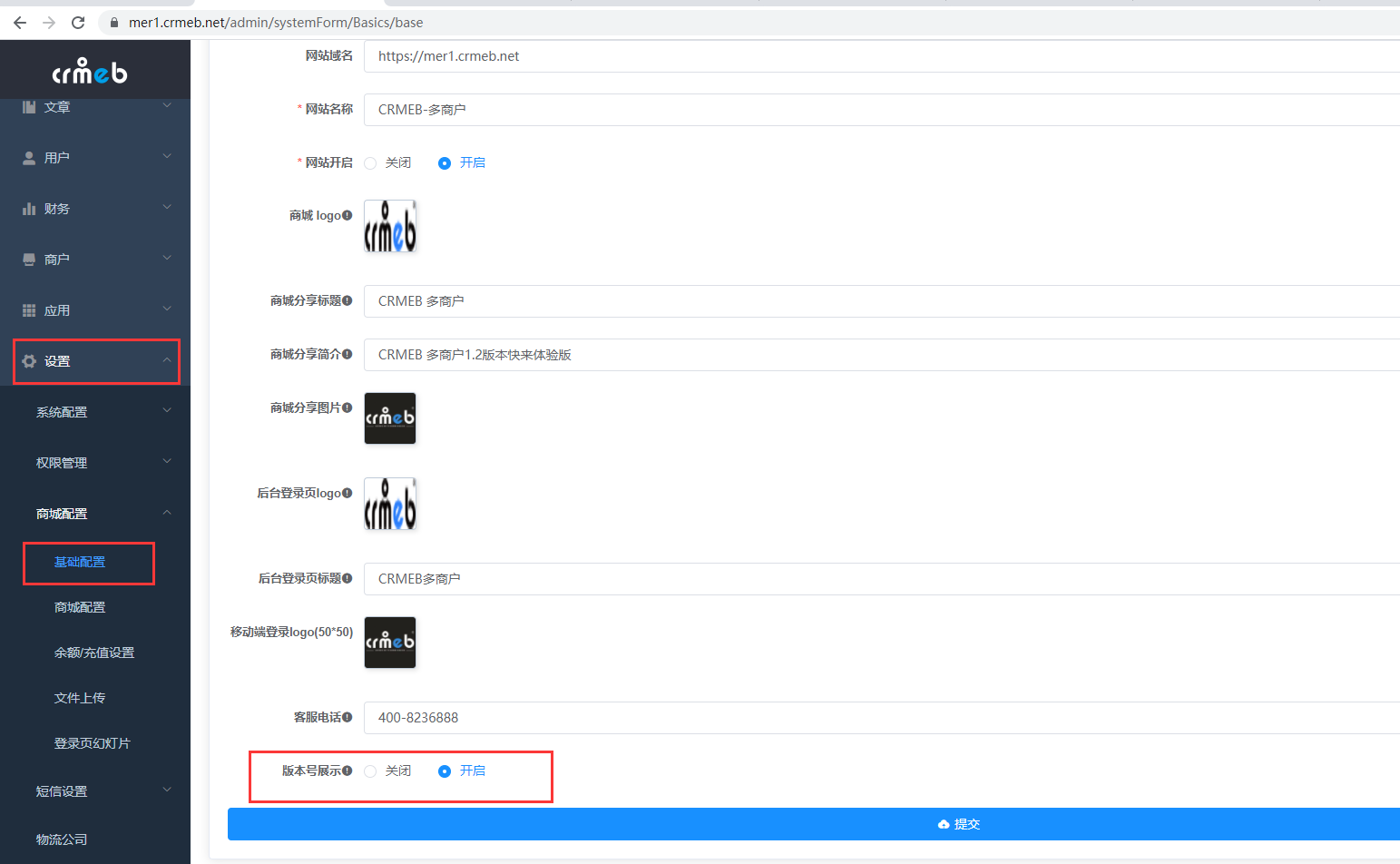This screenshot has width=1400, height=864.
Task: Collapse the 商城配置 submenu chevron
Action: pyautogui.click(x=167, y=513)
